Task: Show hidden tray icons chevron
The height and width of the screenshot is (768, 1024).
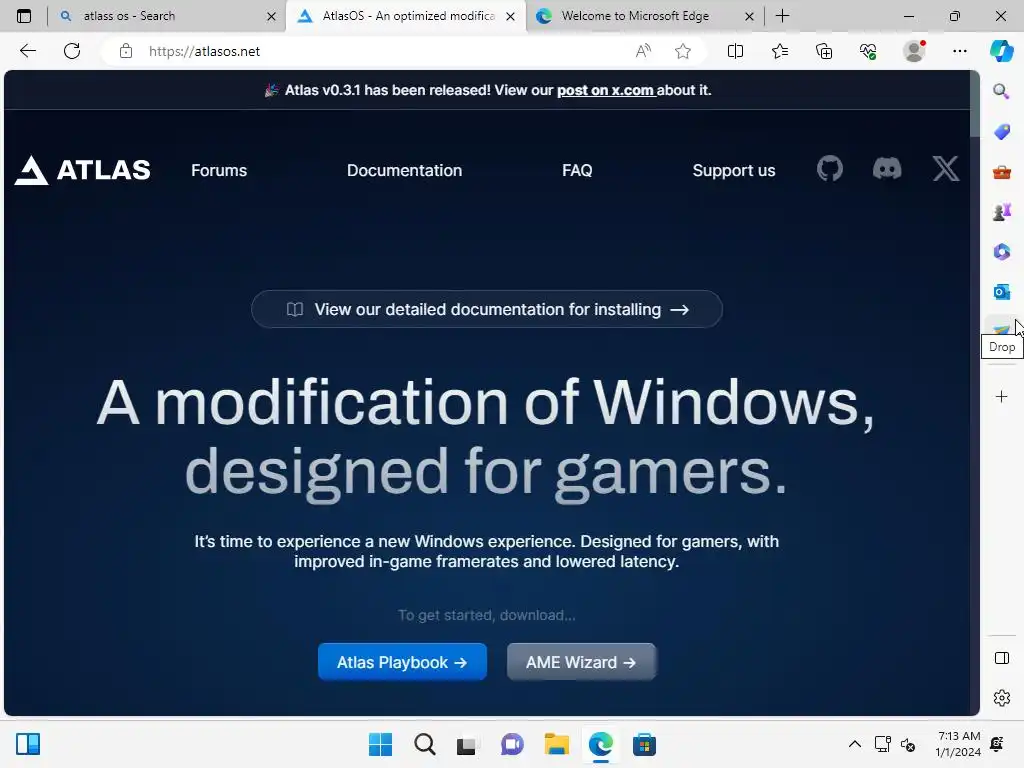Action: (x=854, y=744)
